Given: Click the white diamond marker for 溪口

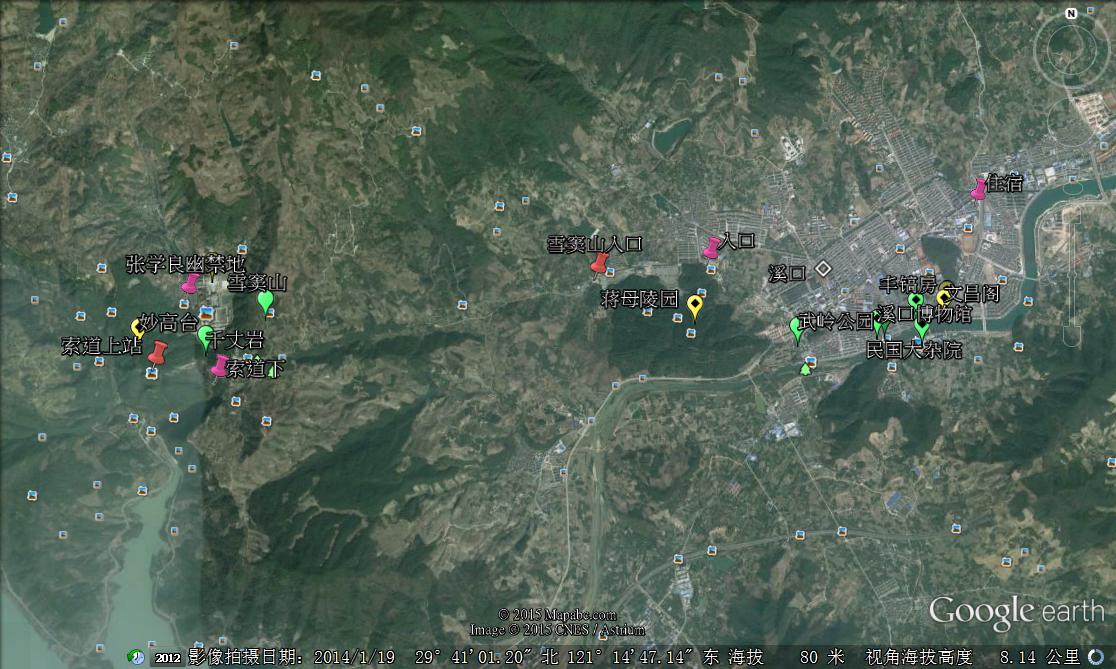Looking at the screenshot, I should pos(823,269).
